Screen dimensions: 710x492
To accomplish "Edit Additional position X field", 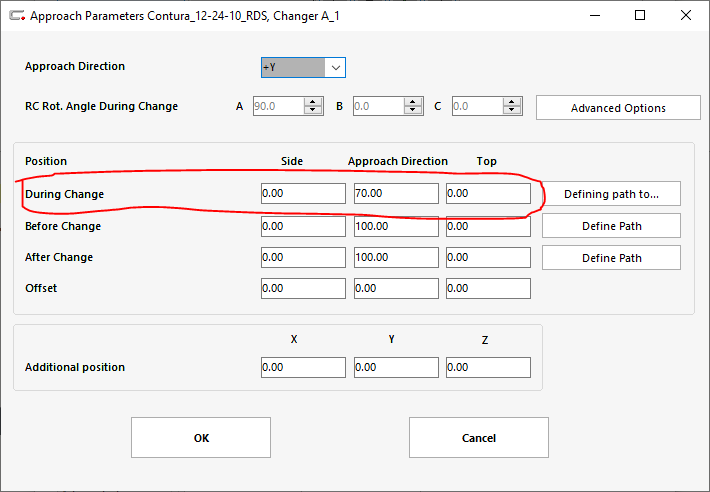I will click(x=302, y=368).
